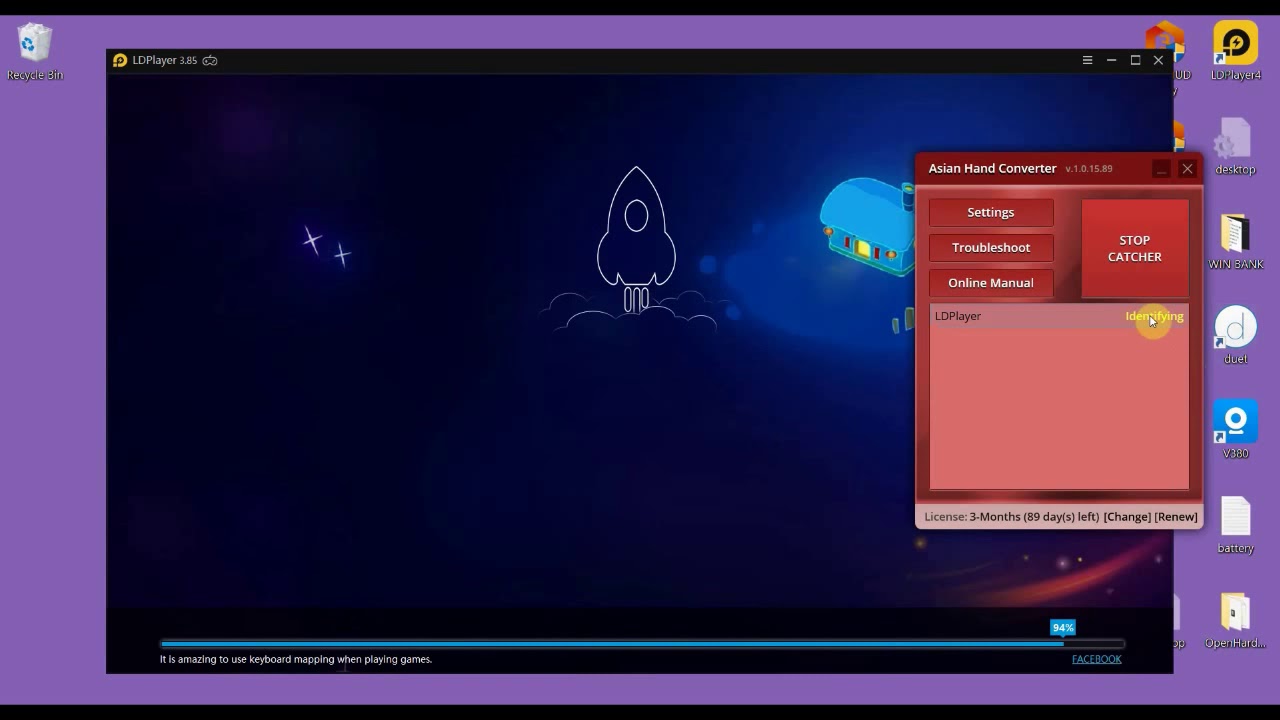The image size is (1280, 720).
Task: Open the LDPlayer4 desktop shortcut
Action: point(1235,52)
